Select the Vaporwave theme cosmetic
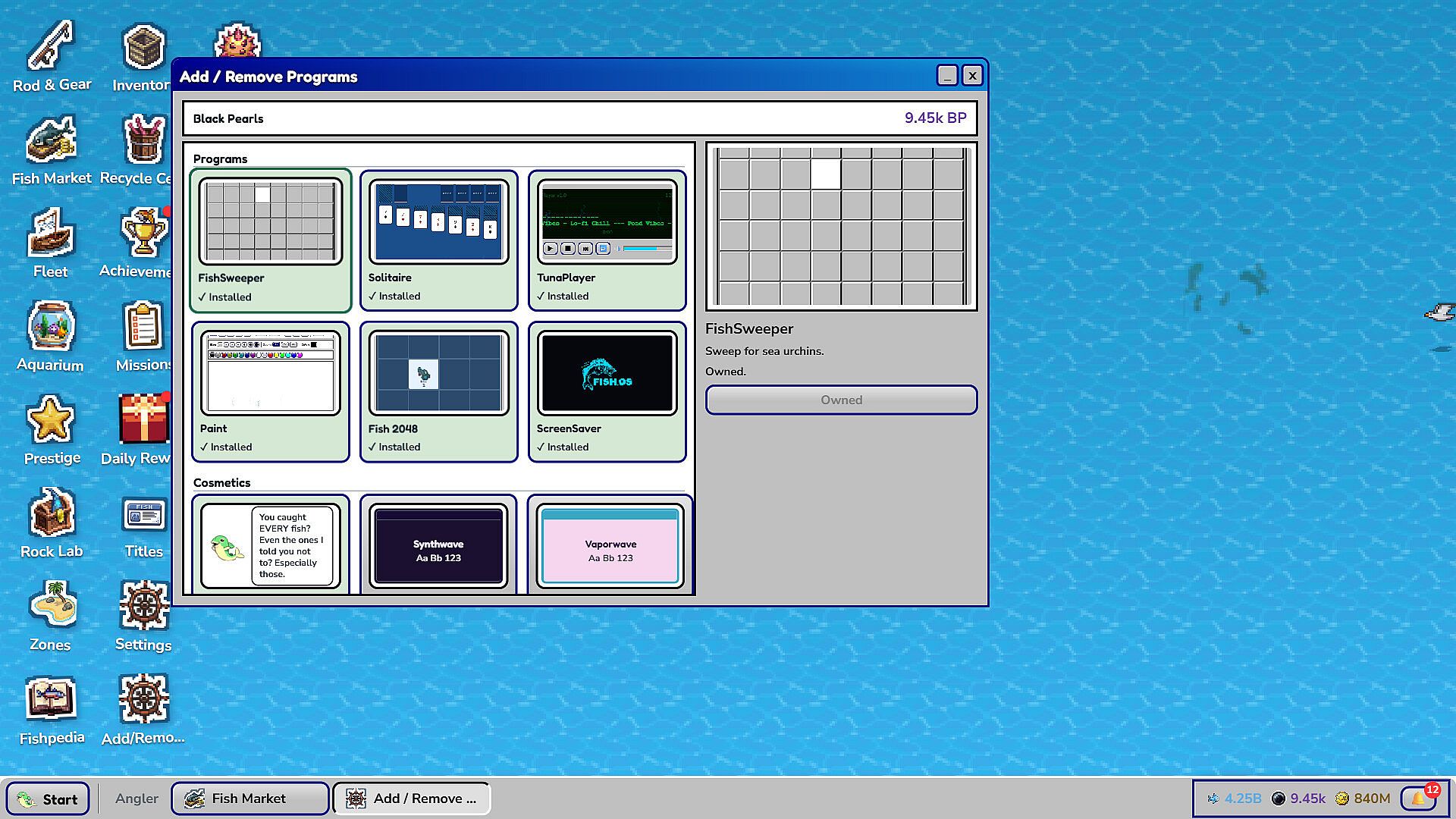Viewport: 1456px width, 819px height. pyautogui.click(x=610, y=544)
